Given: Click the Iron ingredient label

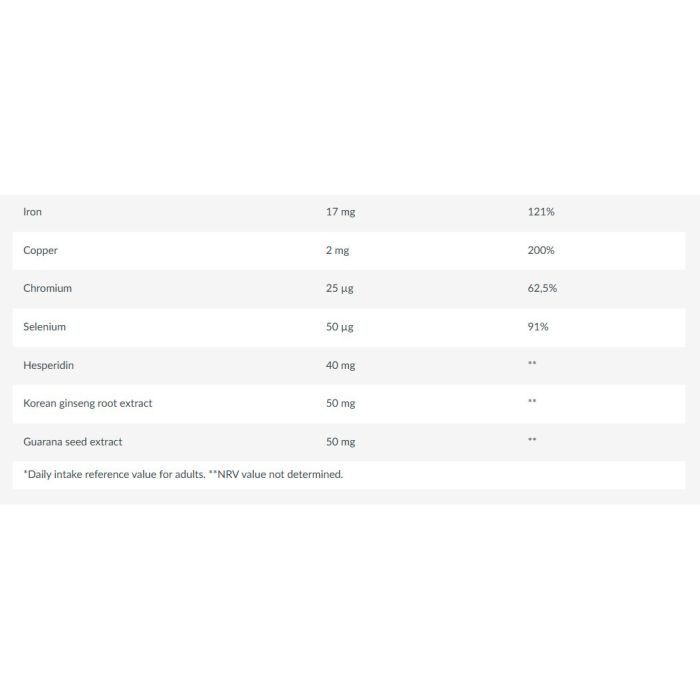Looking at the screenshot, I should (x=32, y=212).
